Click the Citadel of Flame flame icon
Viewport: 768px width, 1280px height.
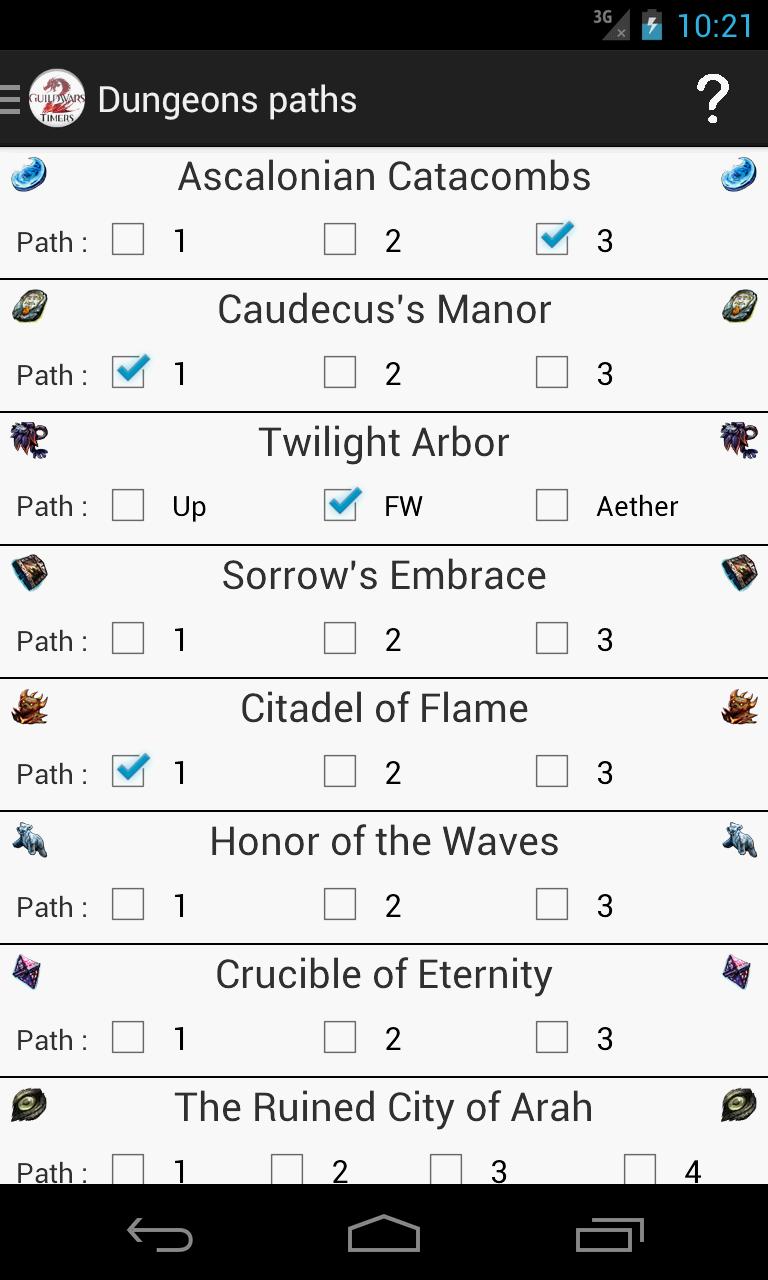point(30,706)
